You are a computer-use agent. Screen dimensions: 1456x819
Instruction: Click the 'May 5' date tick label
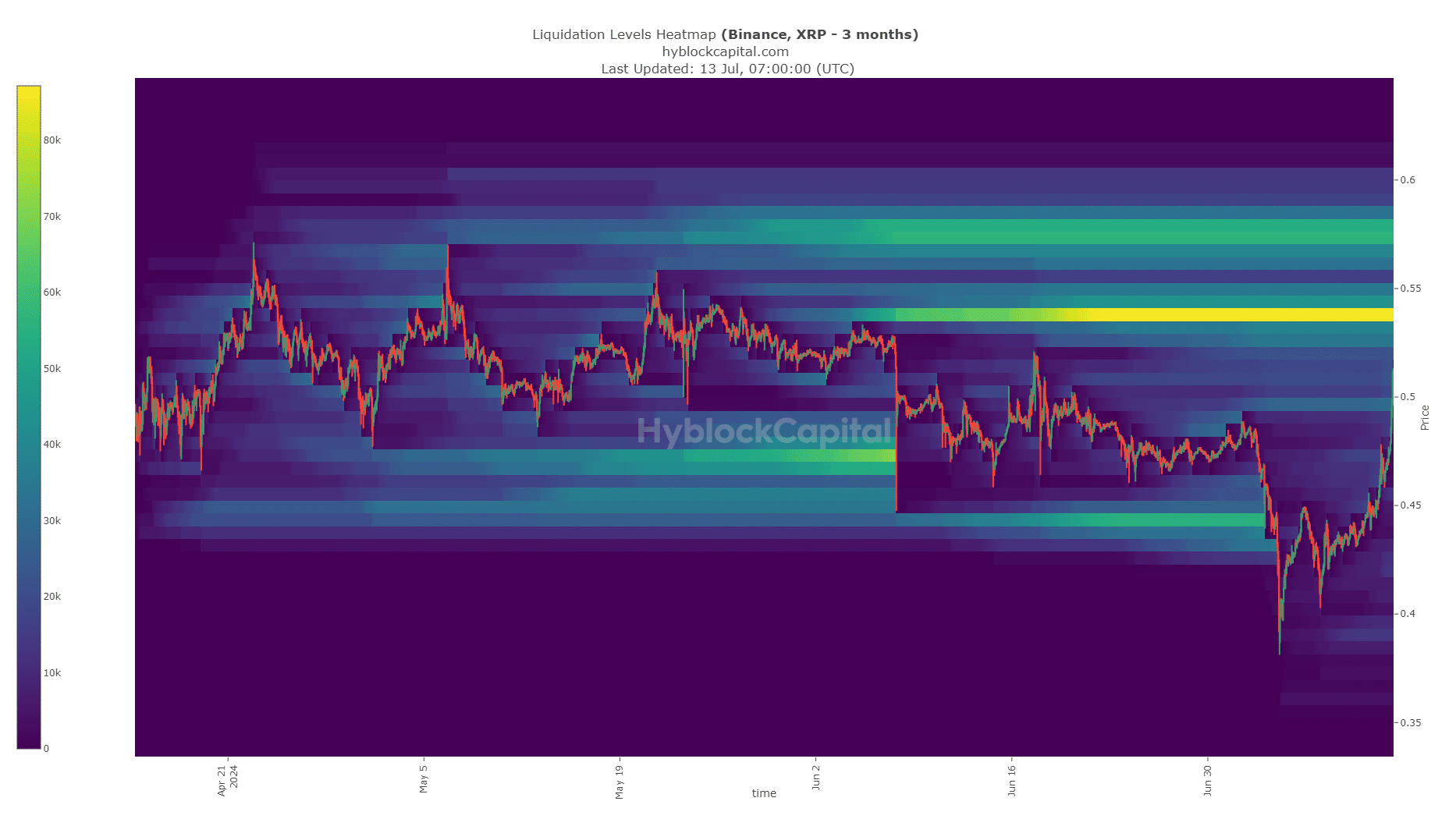point(424,779)
